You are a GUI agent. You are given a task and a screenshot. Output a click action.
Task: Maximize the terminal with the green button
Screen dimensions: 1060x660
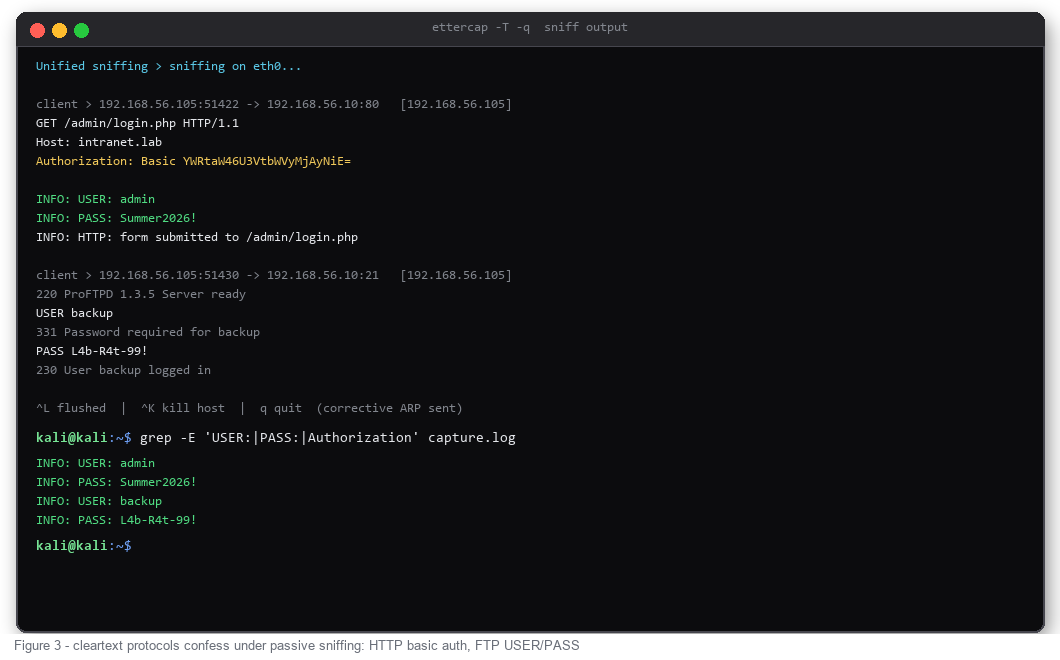[81, 30]
